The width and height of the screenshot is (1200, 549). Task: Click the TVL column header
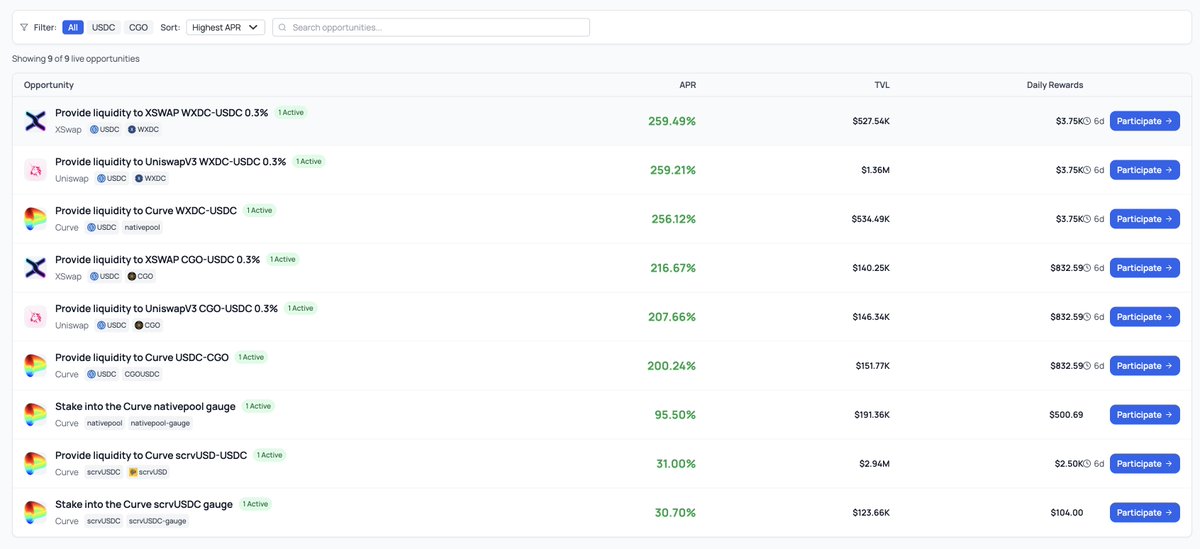point(881,85)
